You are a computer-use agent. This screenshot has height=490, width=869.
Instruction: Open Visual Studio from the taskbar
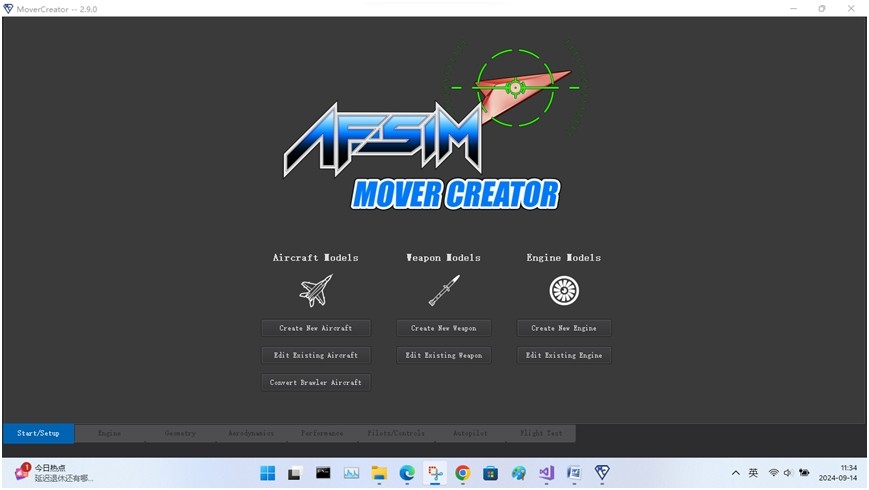pos(546,473)
